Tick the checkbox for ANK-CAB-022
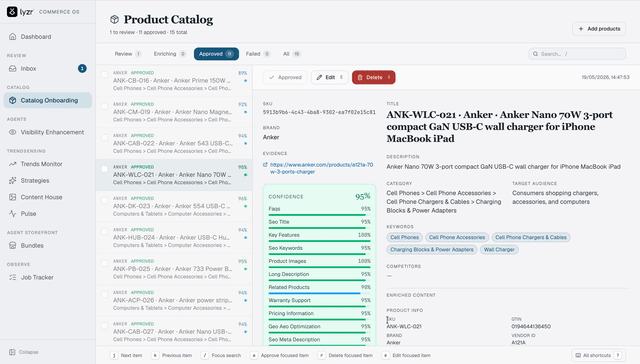640x364 pixels. (104, 138)
